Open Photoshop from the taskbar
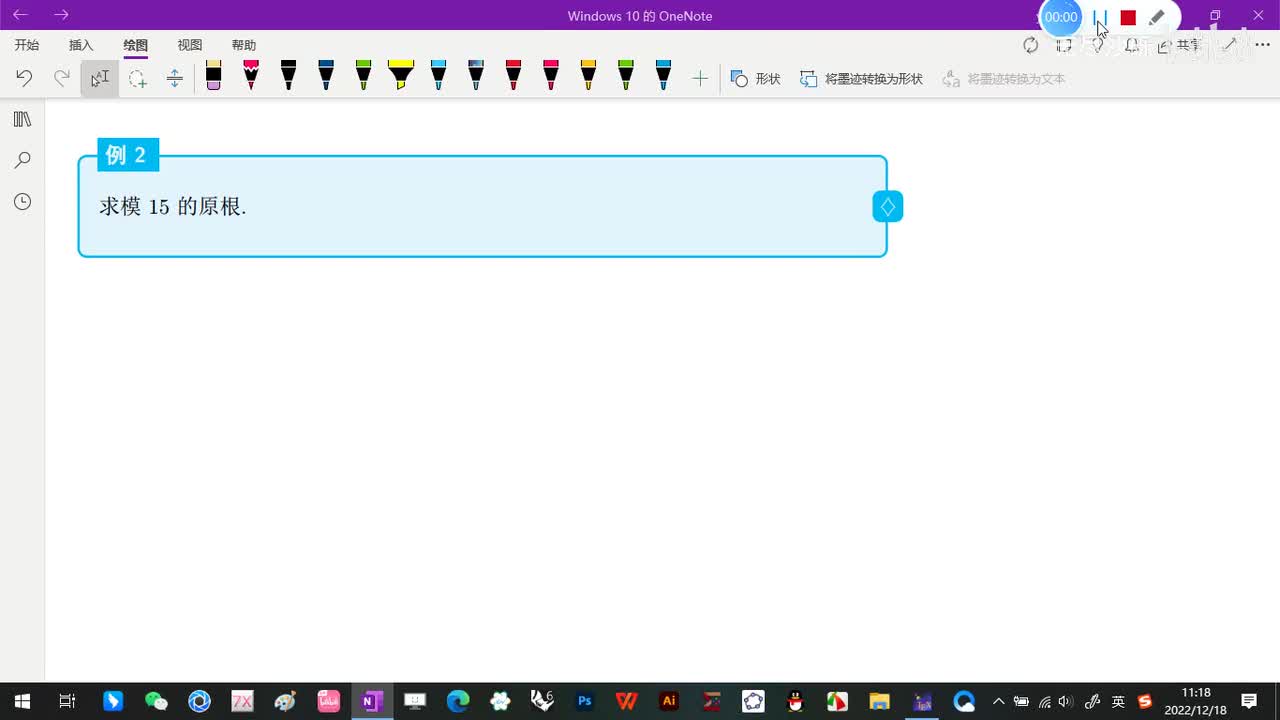The width and height of the screenshot is (1280, 720). [585, 701]
